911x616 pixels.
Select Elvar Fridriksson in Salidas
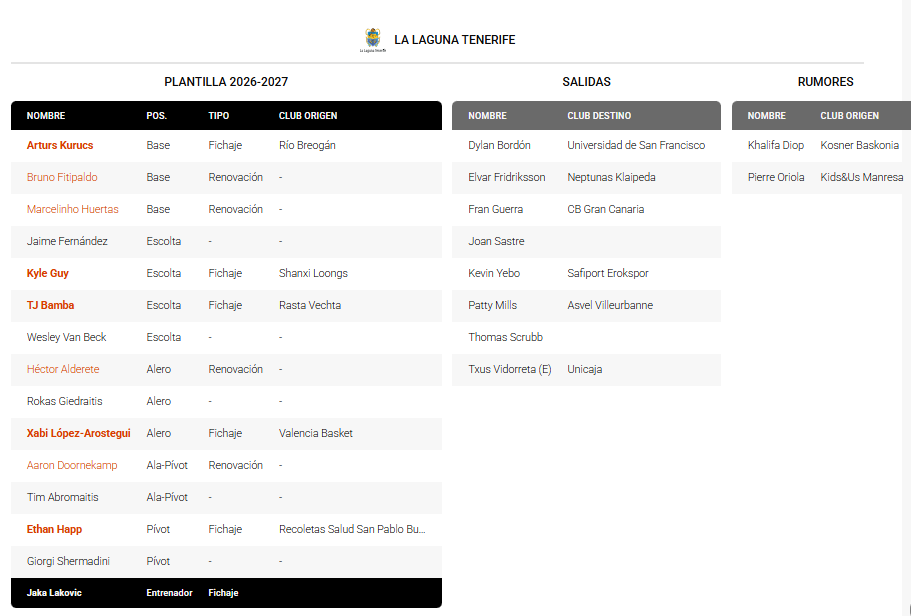click(507, 177)
